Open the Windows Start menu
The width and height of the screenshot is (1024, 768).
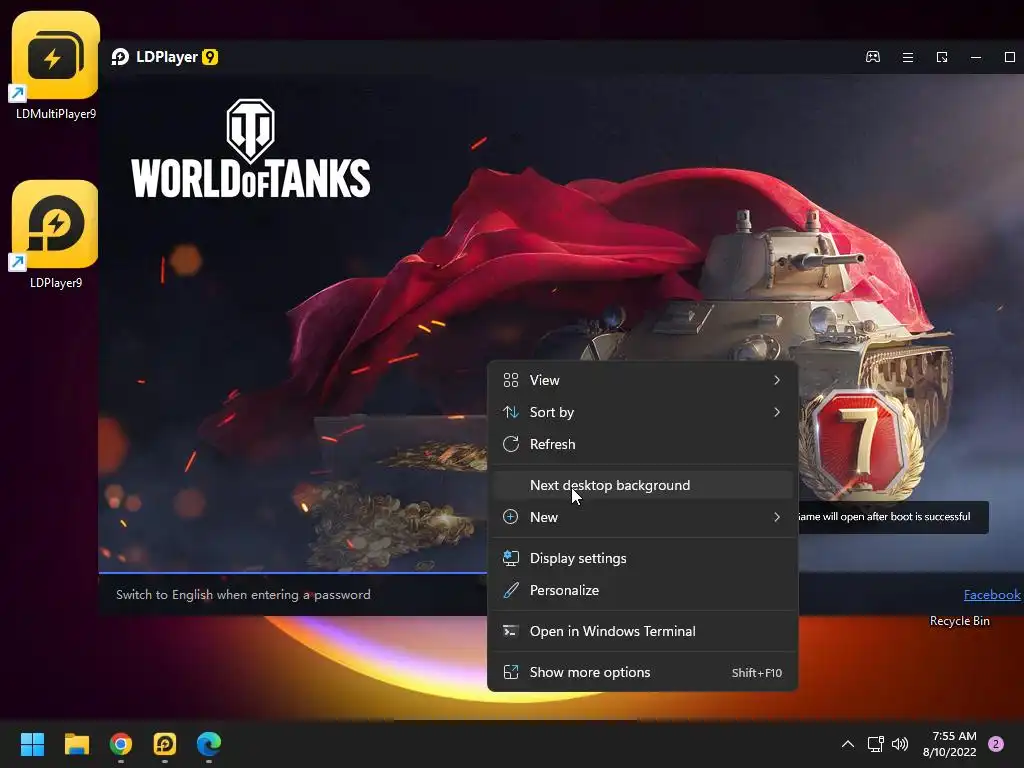pyautogui.click(x=32, y=744)
